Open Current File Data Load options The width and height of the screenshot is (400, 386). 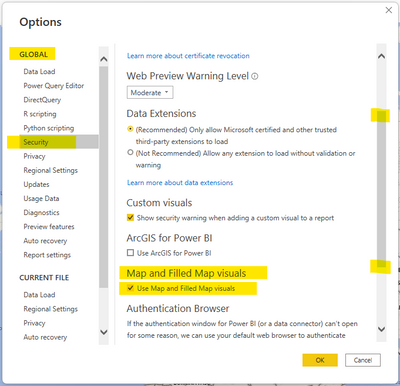point(39,295)
